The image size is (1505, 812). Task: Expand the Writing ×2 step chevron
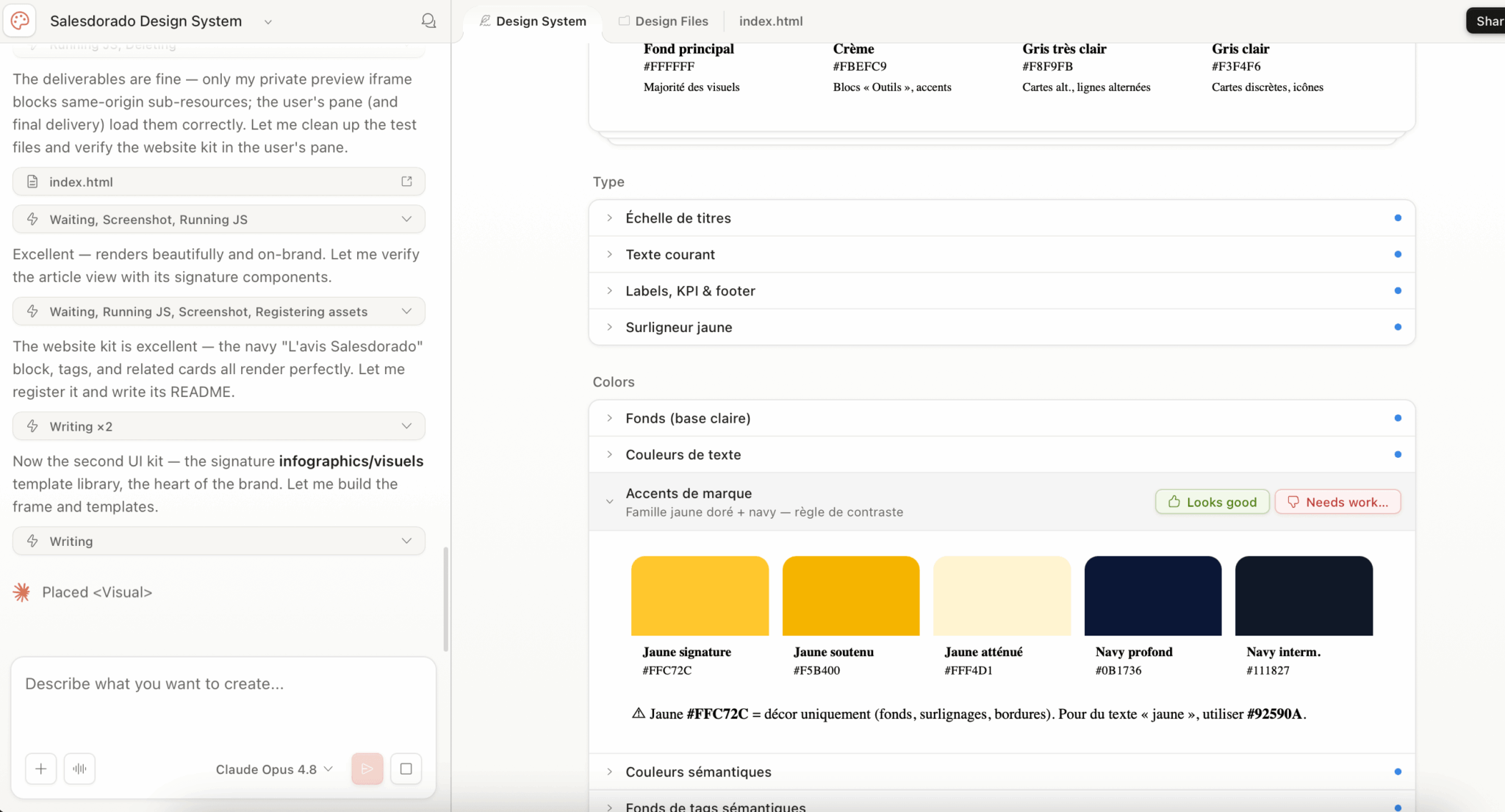coord(406,426)
